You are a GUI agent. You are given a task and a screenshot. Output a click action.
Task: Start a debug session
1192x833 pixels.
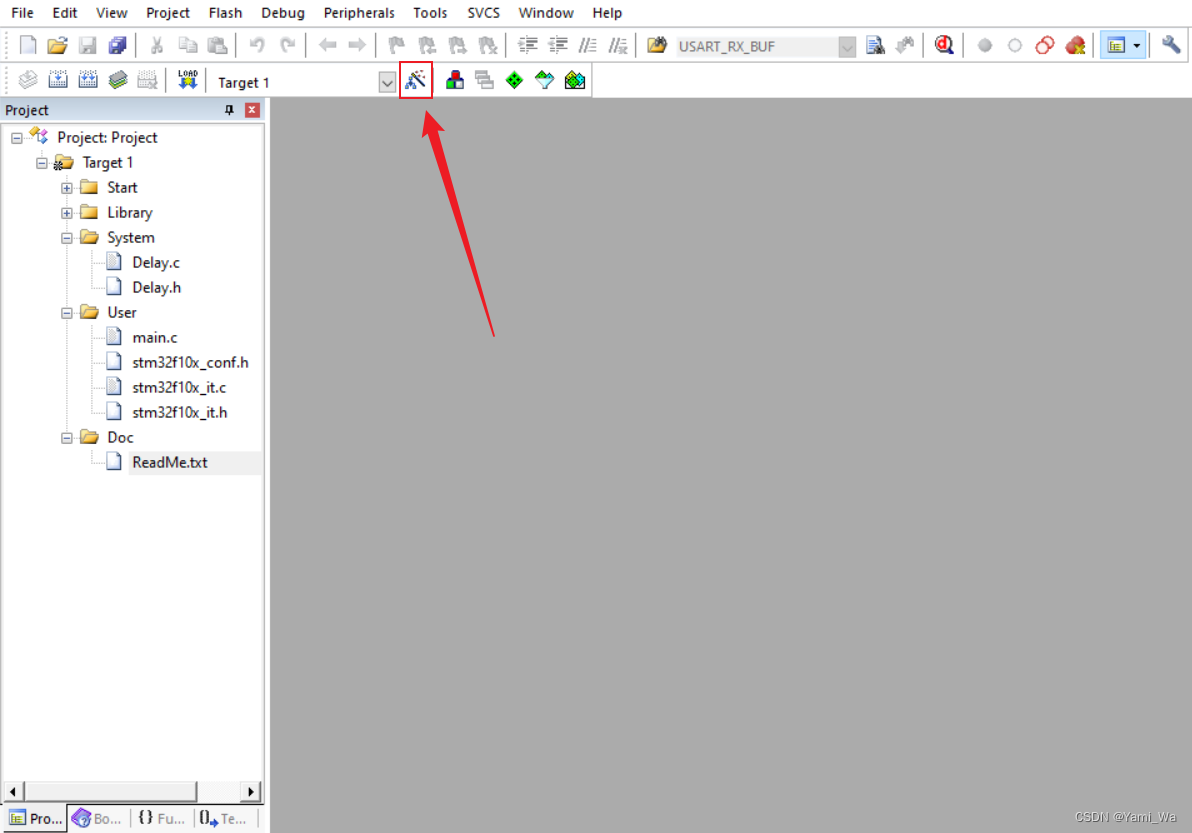click(x=943, y=44)
